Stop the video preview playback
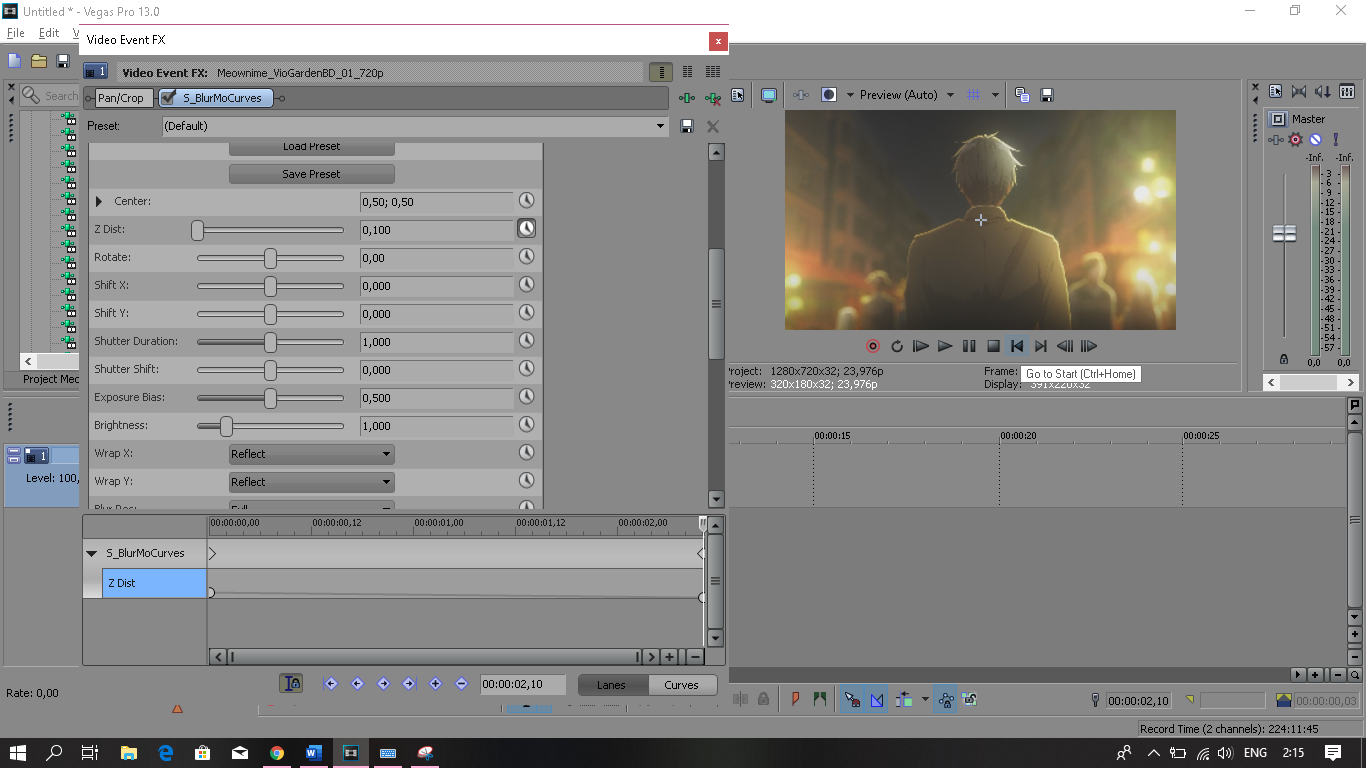This screenshot has height=768, width=1366. point(993,346)
